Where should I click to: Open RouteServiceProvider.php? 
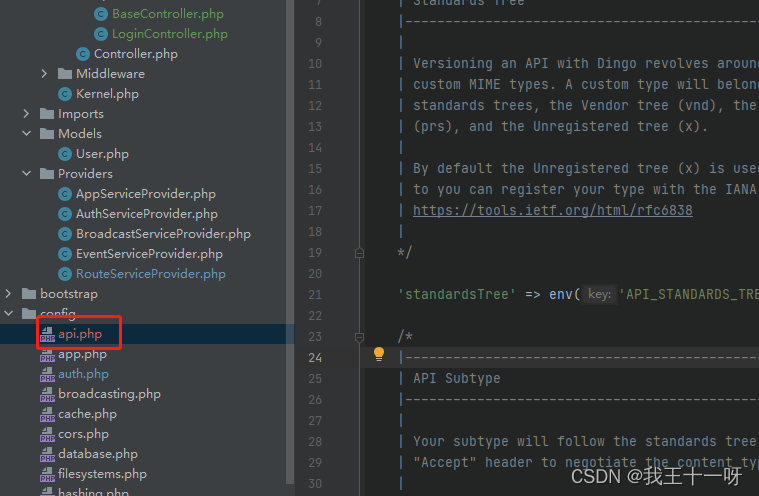tap(151, 274)
